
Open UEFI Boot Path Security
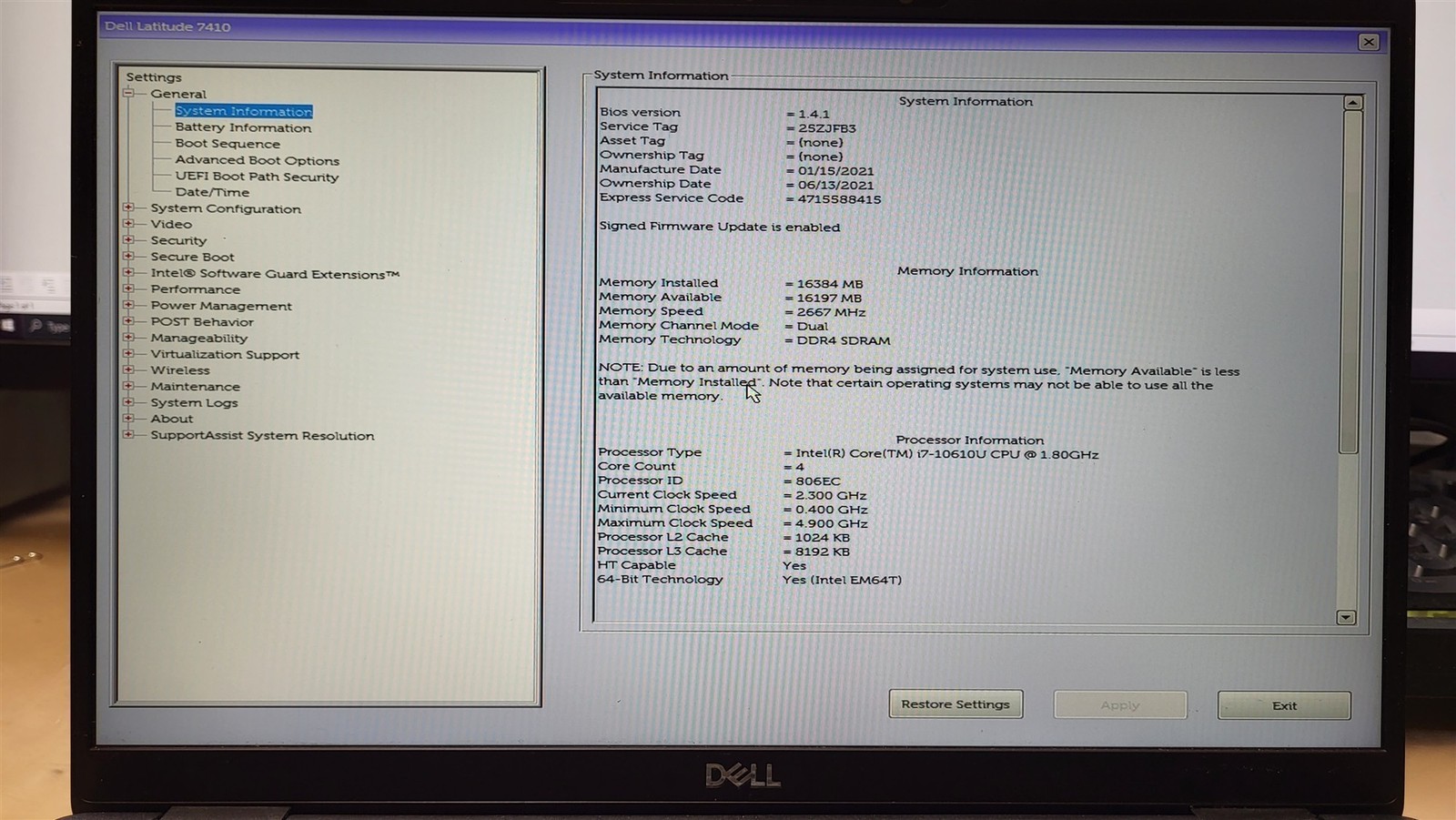[x=257, y=177]
